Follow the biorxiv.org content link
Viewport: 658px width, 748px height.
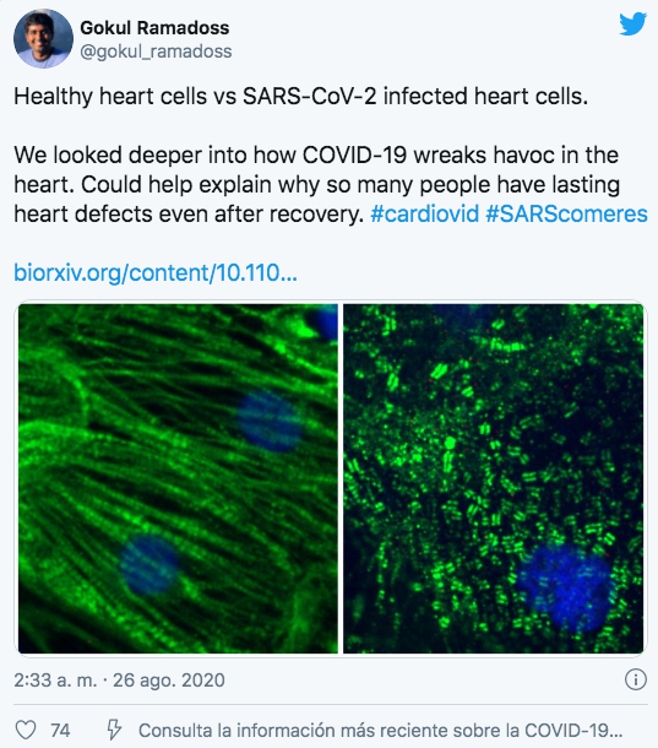coord(156,273)
